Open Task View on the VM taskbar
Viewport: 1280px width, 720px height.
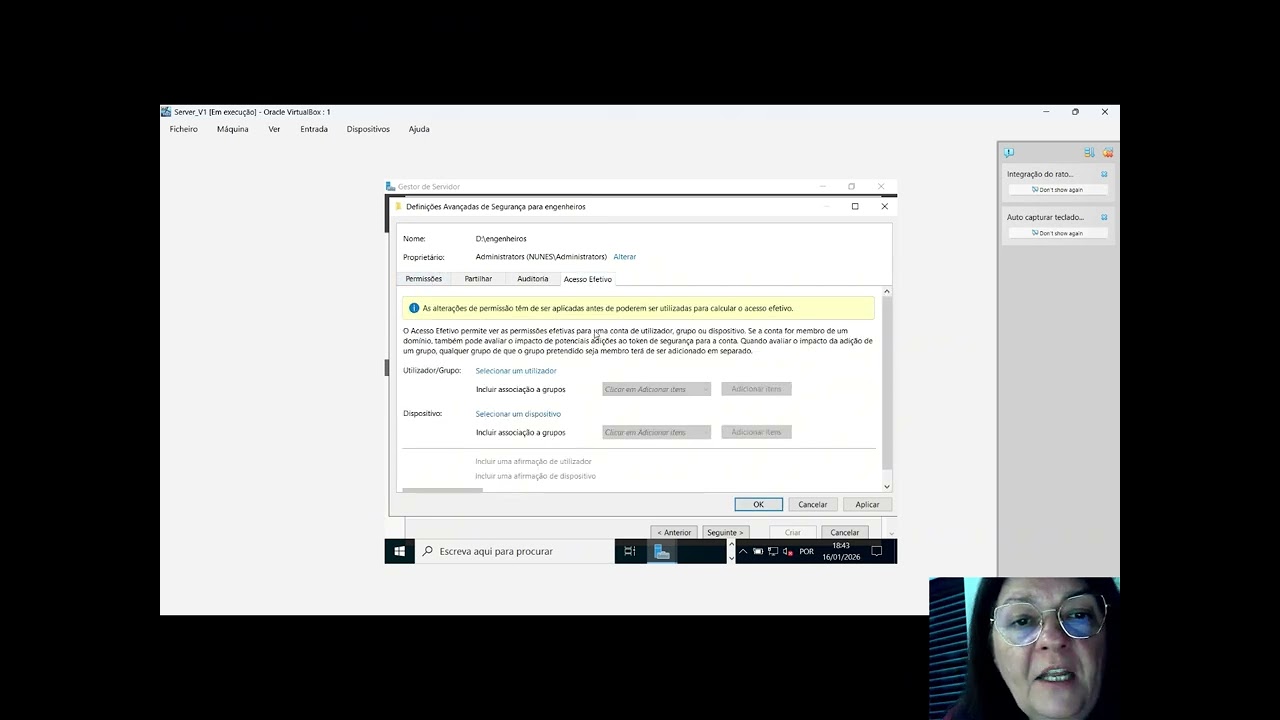[629, 551]
